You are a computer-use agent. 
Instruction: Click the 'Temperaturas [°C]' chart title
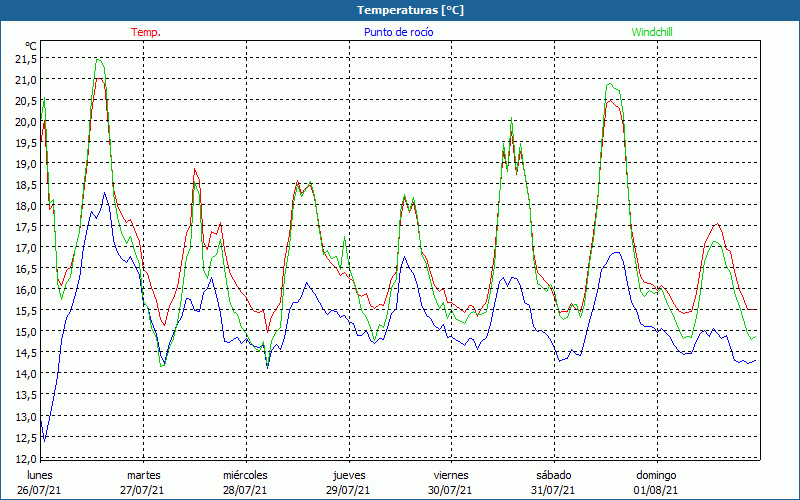410,10
